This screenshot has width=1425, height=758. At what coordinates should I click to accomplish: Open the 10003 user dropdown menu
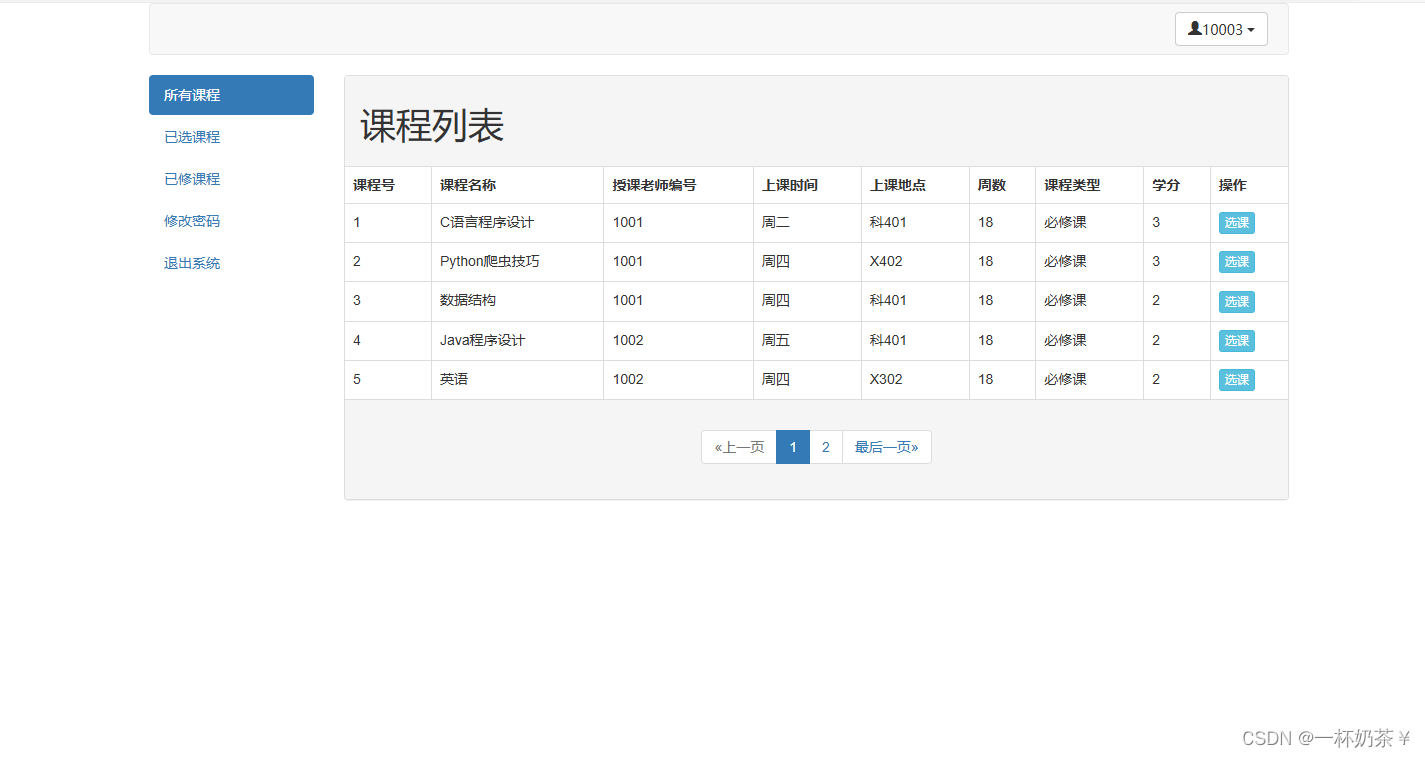[1221, 29]
